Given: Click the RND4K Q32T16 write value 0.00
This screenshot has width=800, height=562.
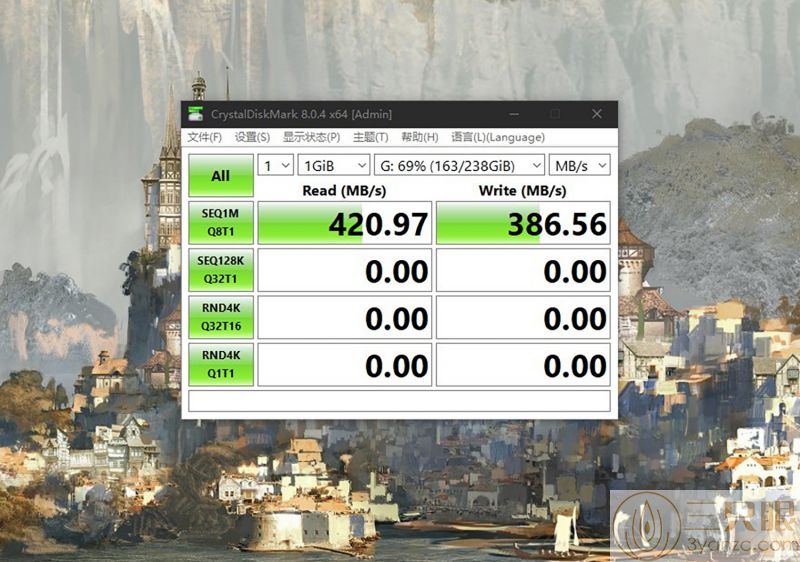Looking at the screenshot, I should (523, 318).
